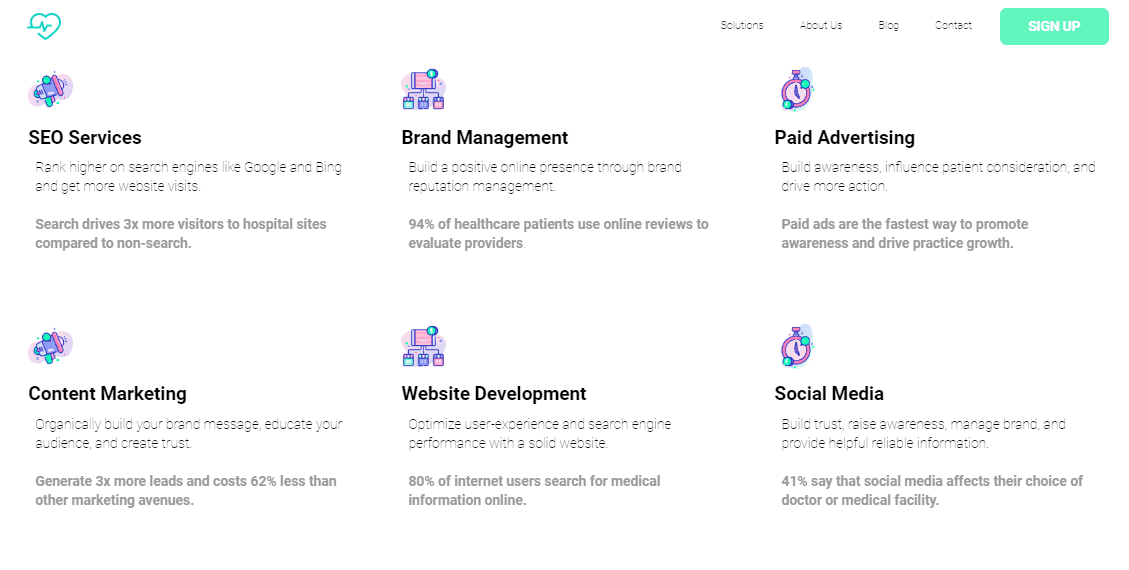Click the stopwatch icon above Social Media
The height and width of the screenshot is (570, 1129).
tap(796, 346)
